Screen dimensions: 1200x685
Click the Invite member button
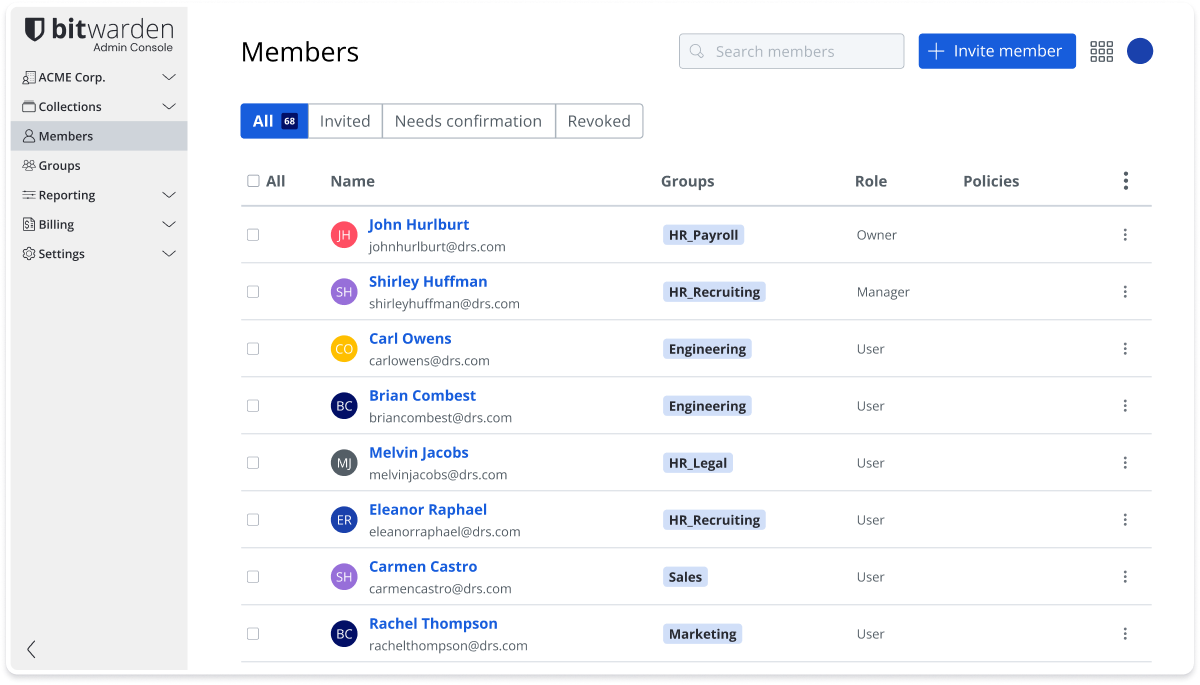(996, 51)
